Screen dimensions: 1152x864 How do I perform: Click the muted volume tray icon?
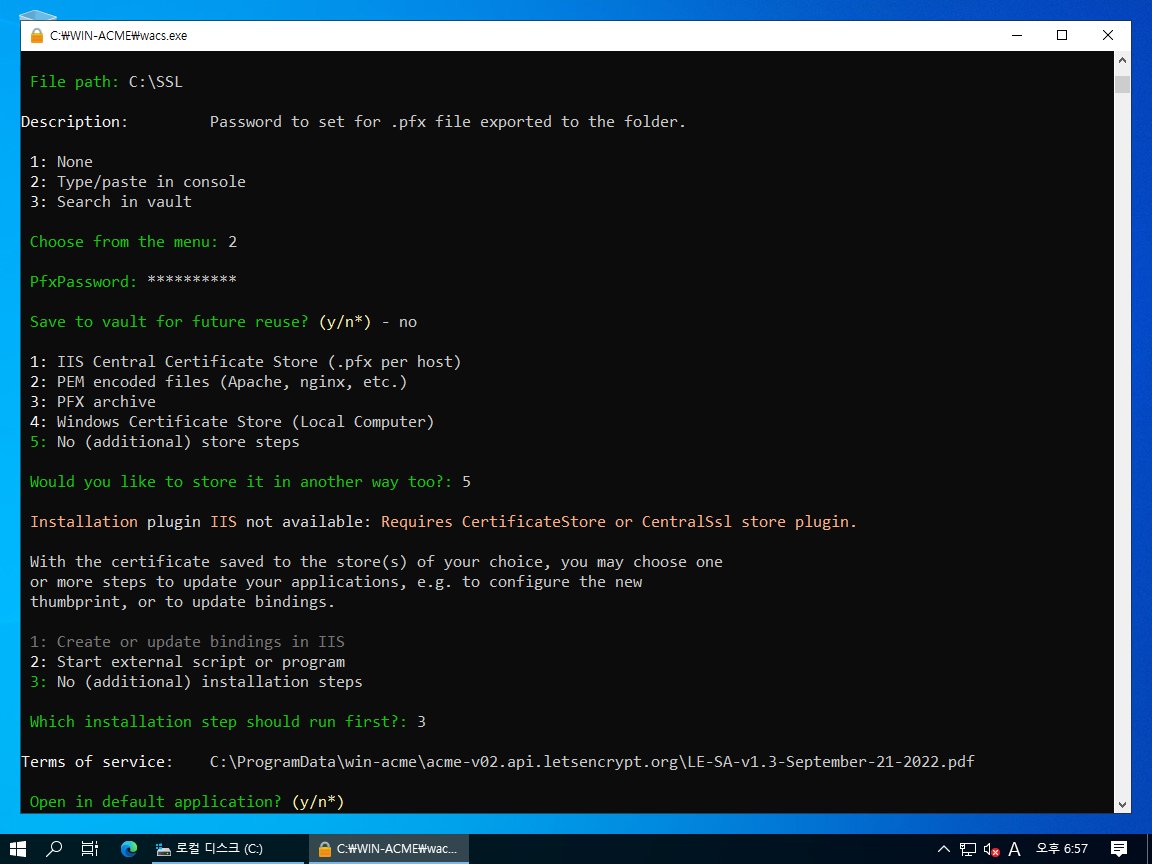(991, 849)
